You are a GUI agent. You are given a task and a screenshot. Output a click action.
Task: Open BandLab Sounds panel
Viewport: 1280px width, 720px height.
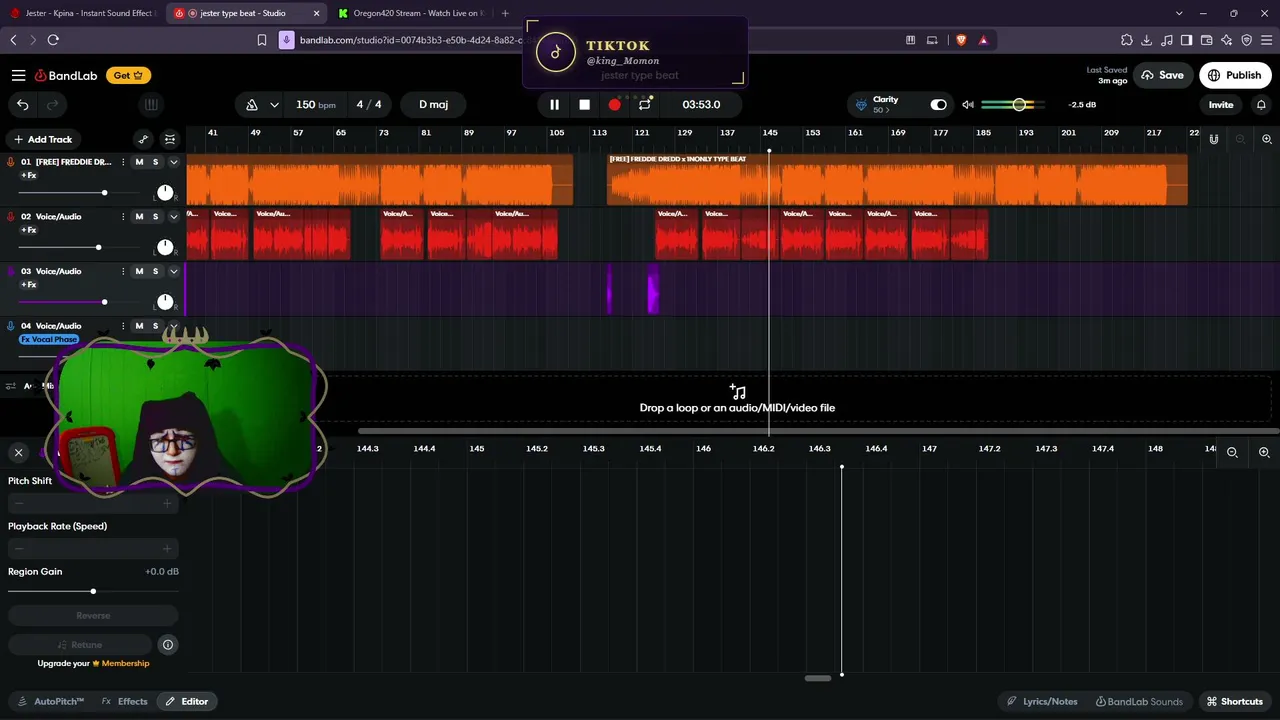(1139, 702)
